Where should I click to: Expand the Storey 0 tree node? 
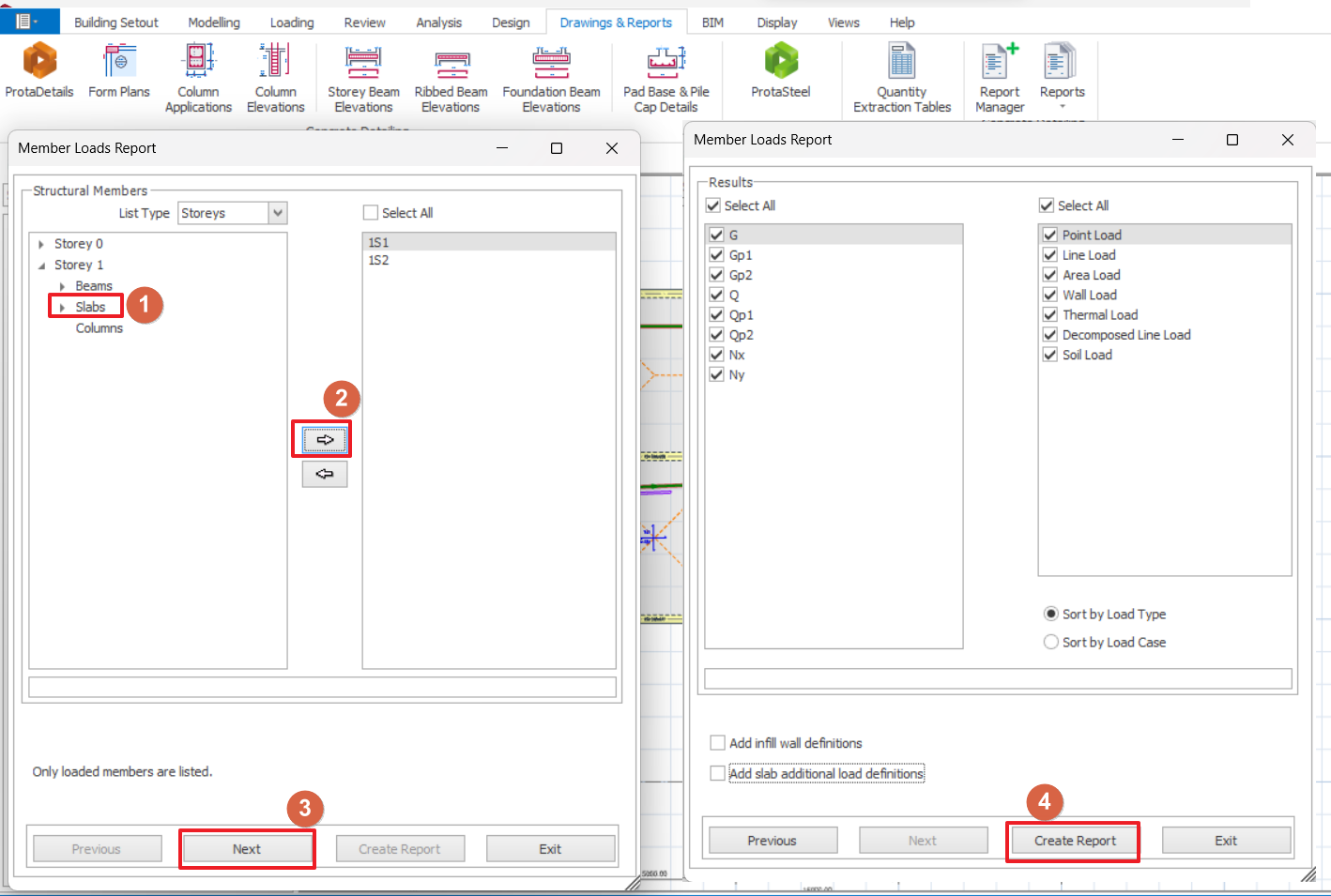[41, 244]
